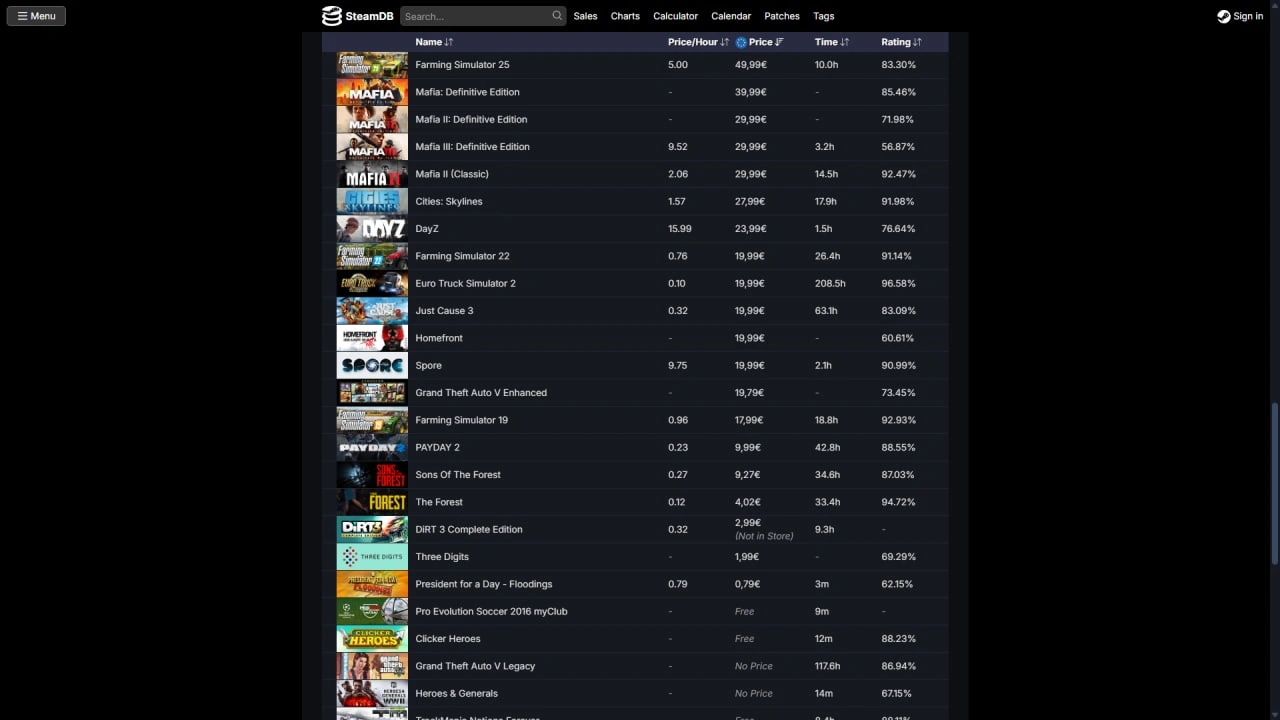Open the SteamDB home logo

click(x=357, y=16)
